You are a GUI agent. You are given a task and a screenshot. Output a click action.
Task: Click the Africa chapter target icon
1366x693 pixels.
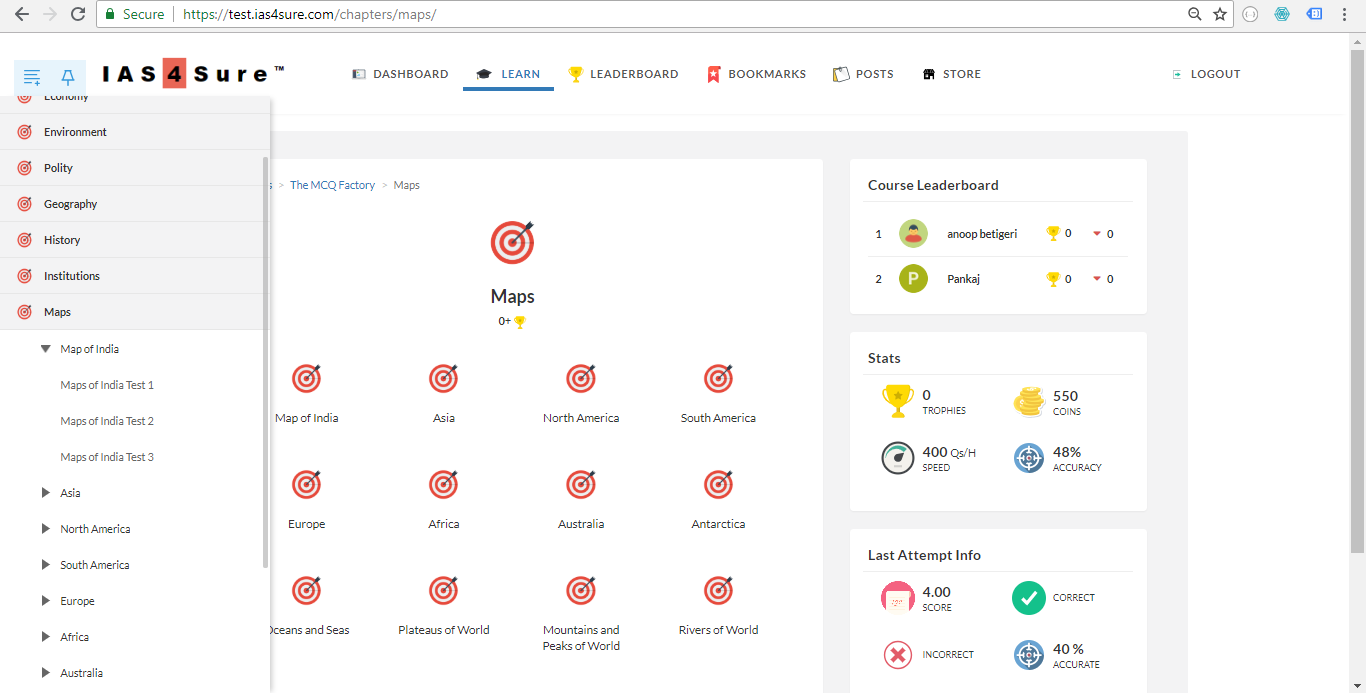(444, 485)
